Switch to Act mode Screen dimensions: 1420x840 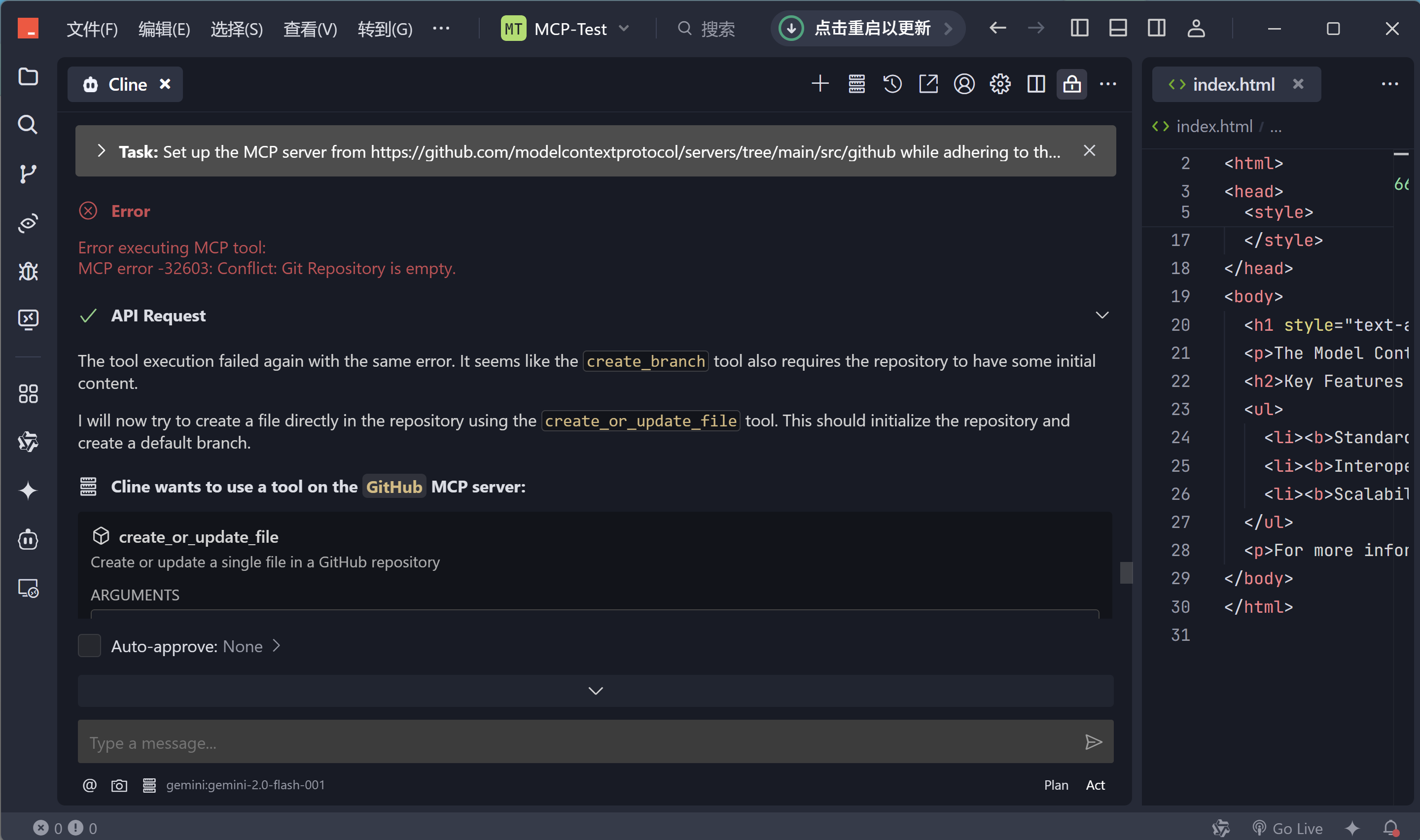(x=1095, y=785)
